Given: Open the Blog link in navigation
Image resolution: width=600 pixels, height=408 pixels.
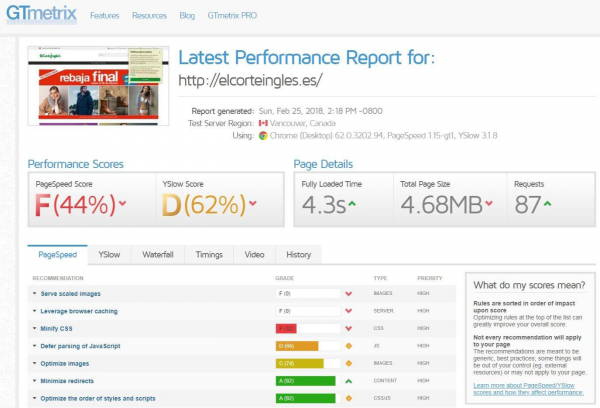Looking at the screenshot, I should coord(187,16).
